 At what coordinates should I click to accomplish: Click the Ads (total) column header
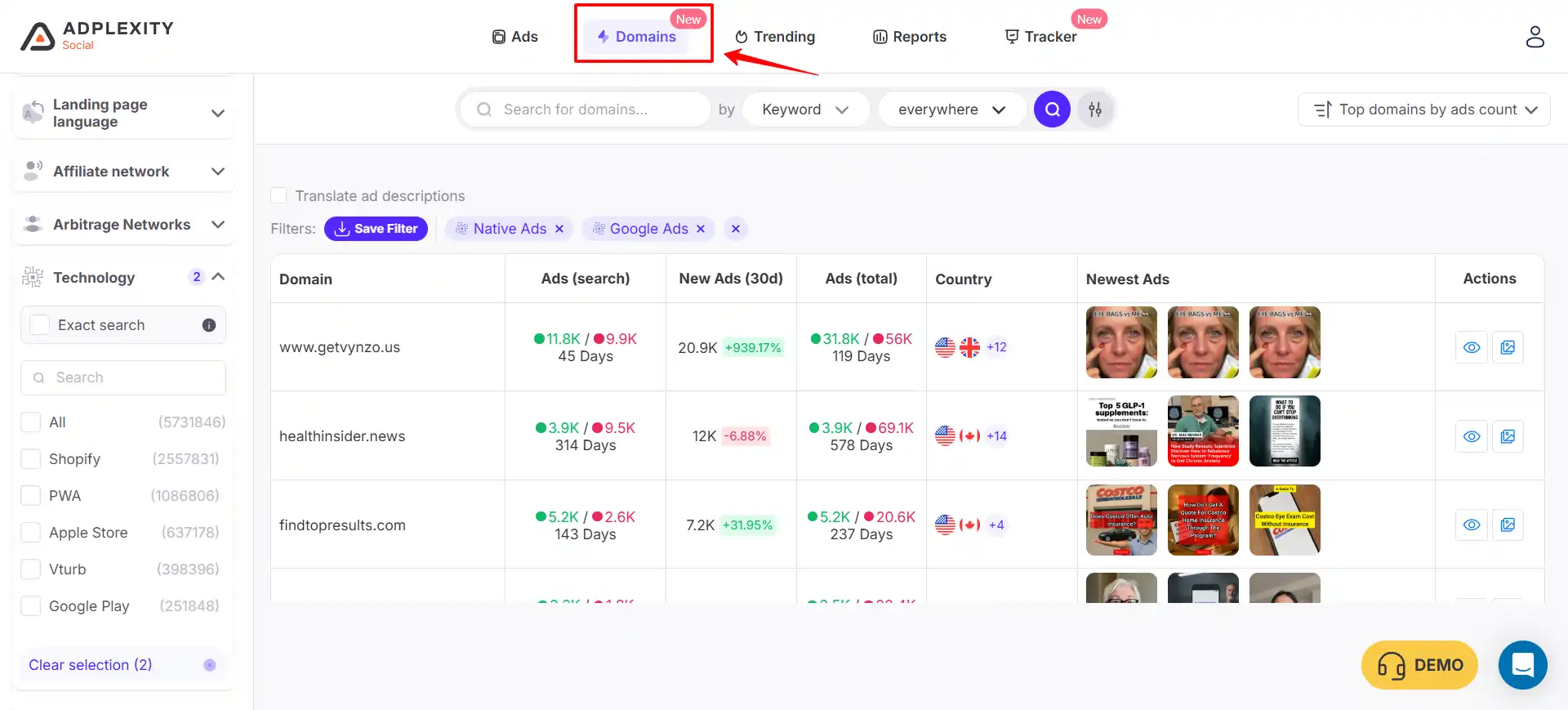[861, 279]
